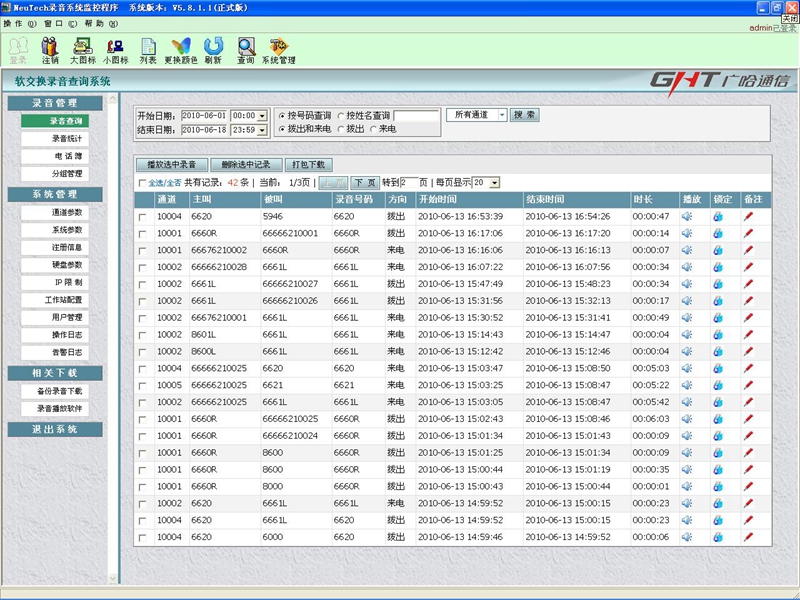
Task: Click the 注销 (logout) toolbar icon
Action: click(50, 50)
